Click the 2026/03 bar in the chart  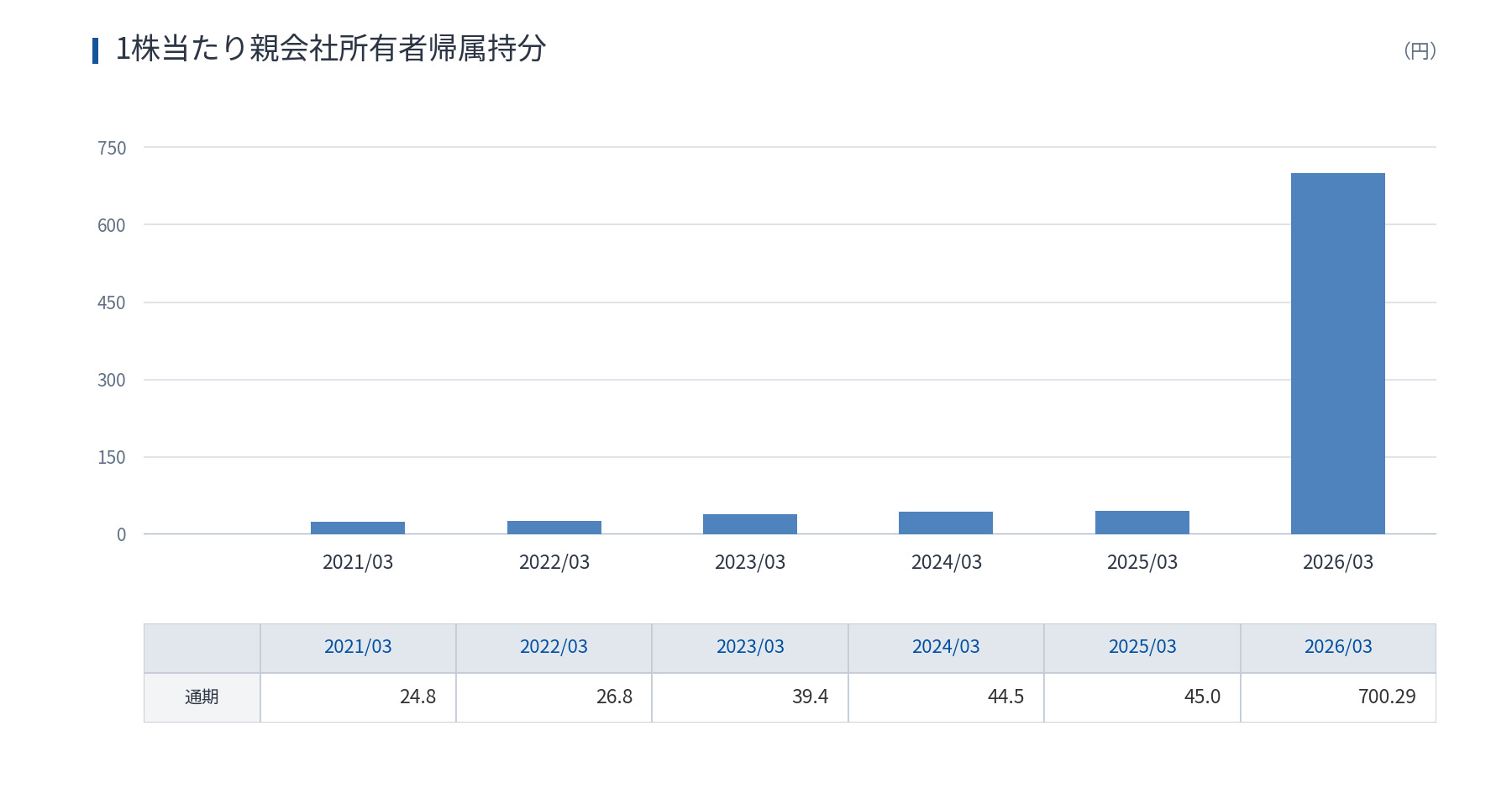1337,354
